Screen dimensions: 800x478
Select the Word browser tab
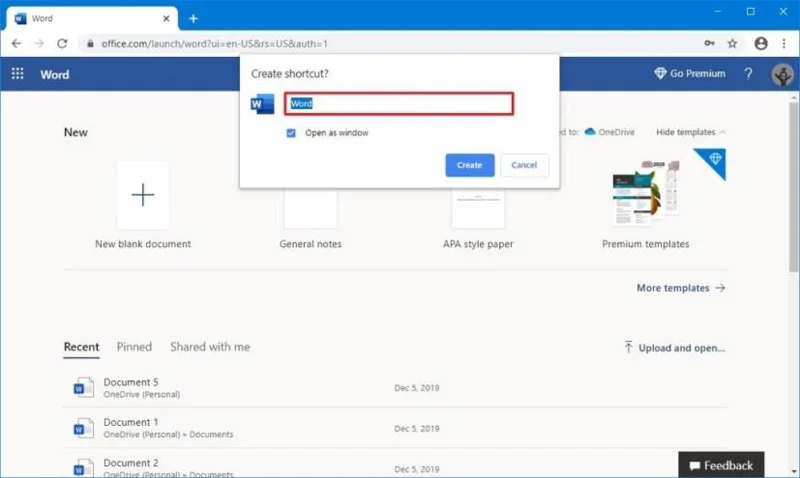92,18
